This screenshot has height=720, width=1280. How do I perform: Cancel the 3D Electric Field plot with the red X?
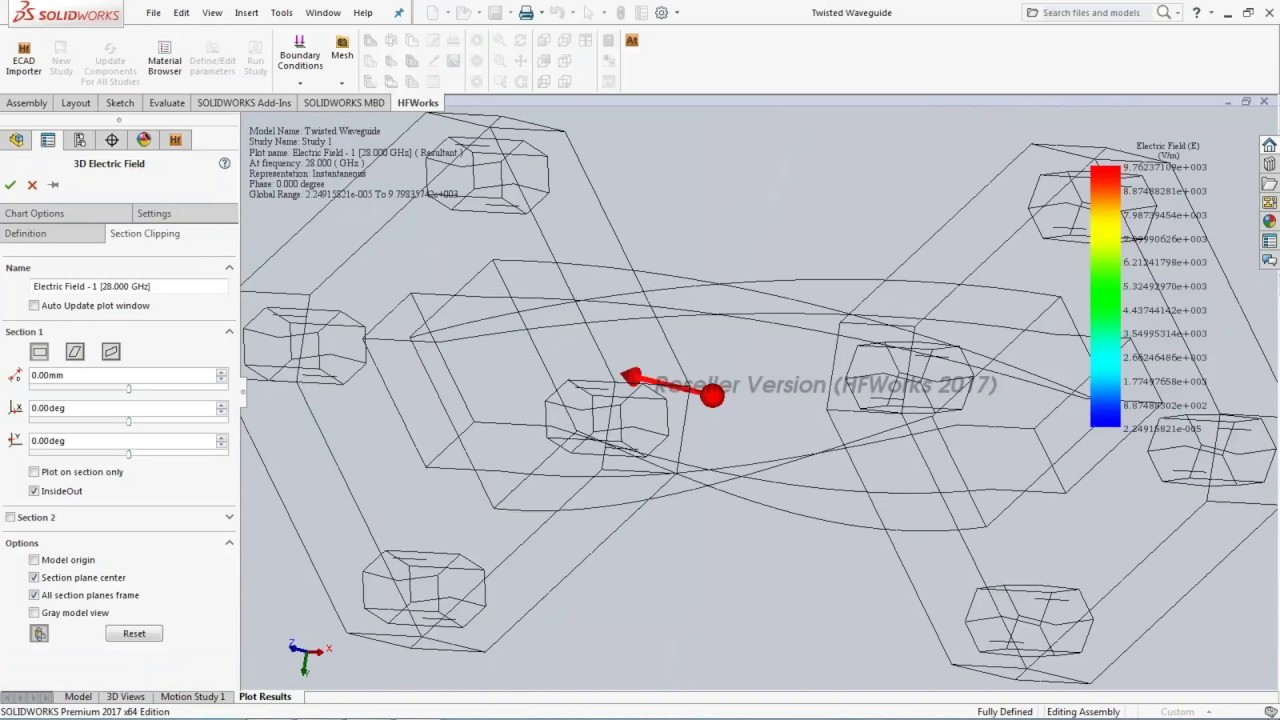[x=32, y=185]
